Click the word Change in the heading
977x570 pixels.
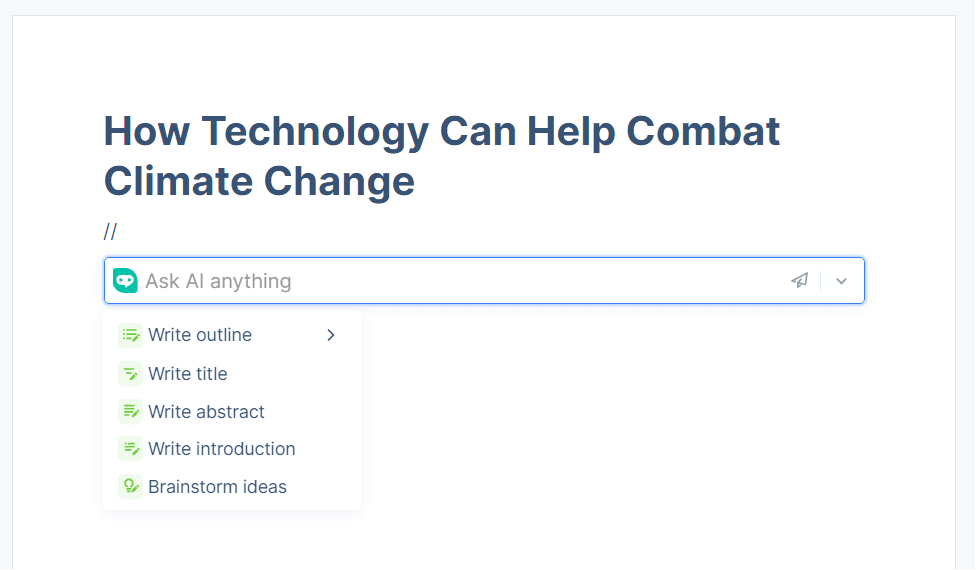tap(338, 181)
